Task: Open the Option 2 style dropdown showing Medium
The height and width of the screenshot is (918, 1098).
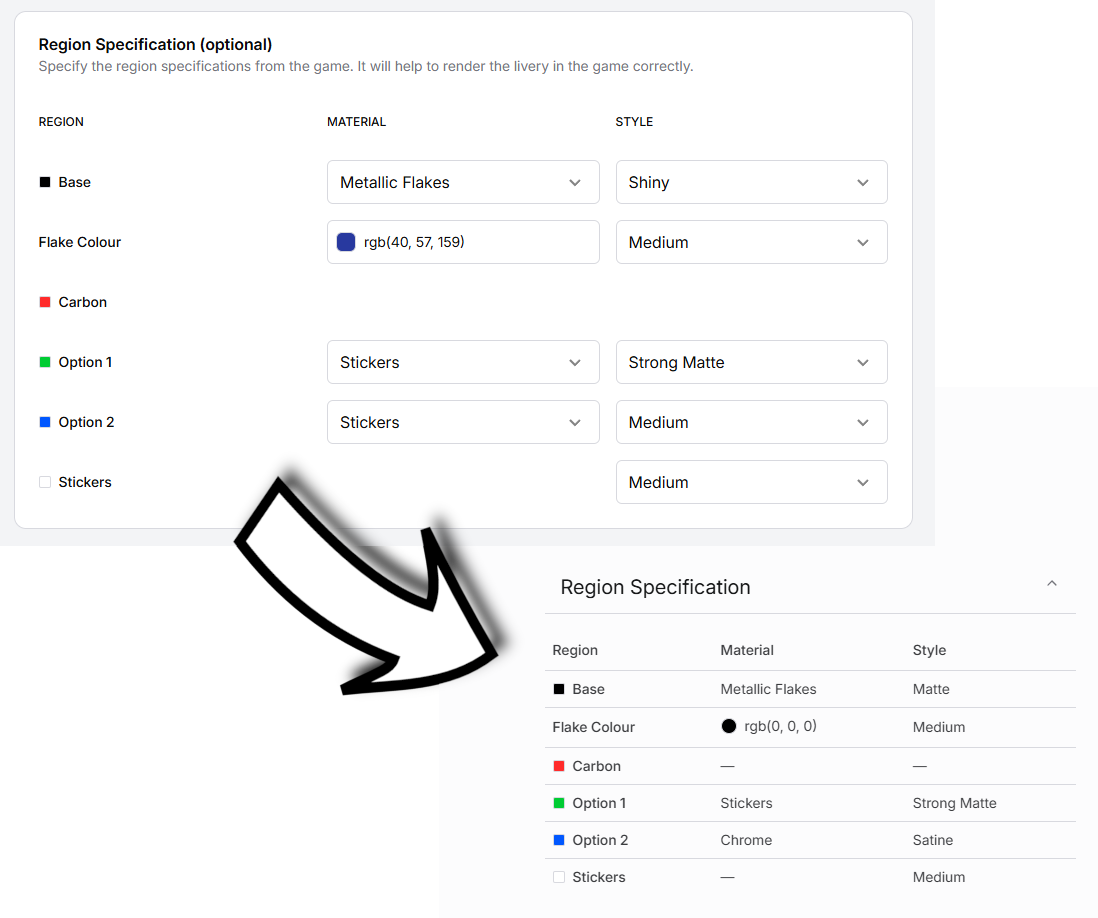Action: [751, 422]
